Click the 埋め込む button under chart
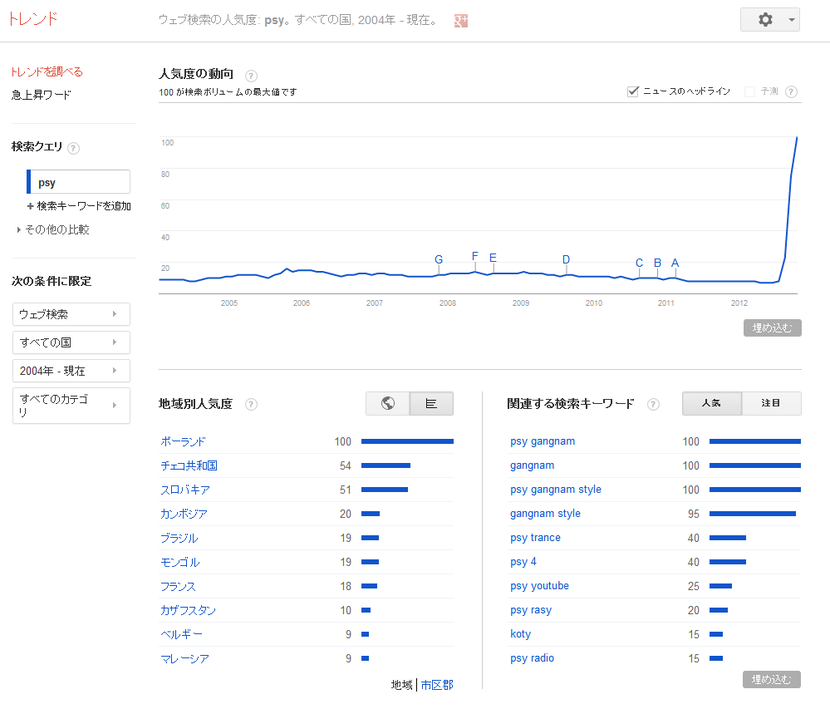830x709 pixels. pos(772,328)
